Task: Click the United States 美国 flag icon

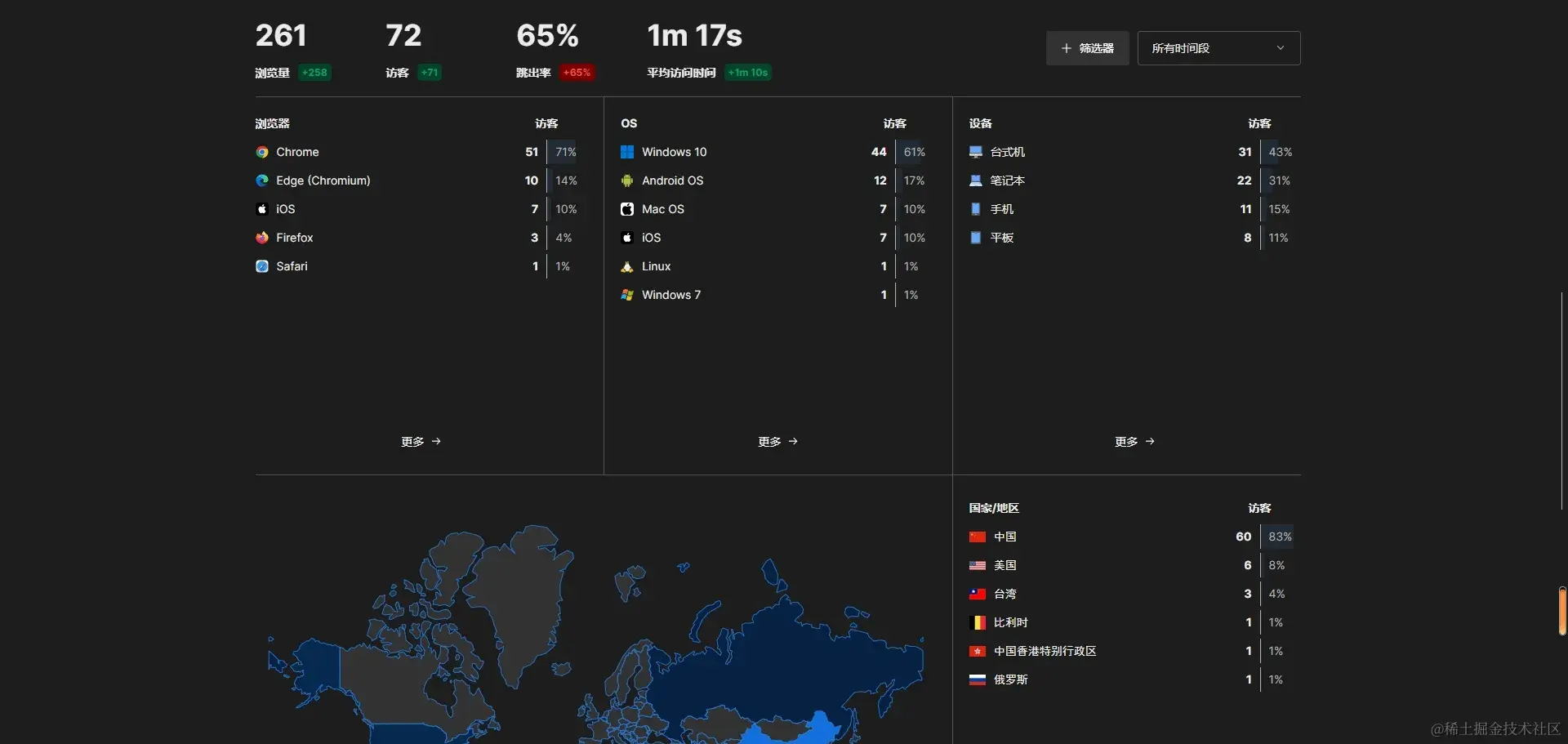Action: pyautogui.click(x=978, y=565)
